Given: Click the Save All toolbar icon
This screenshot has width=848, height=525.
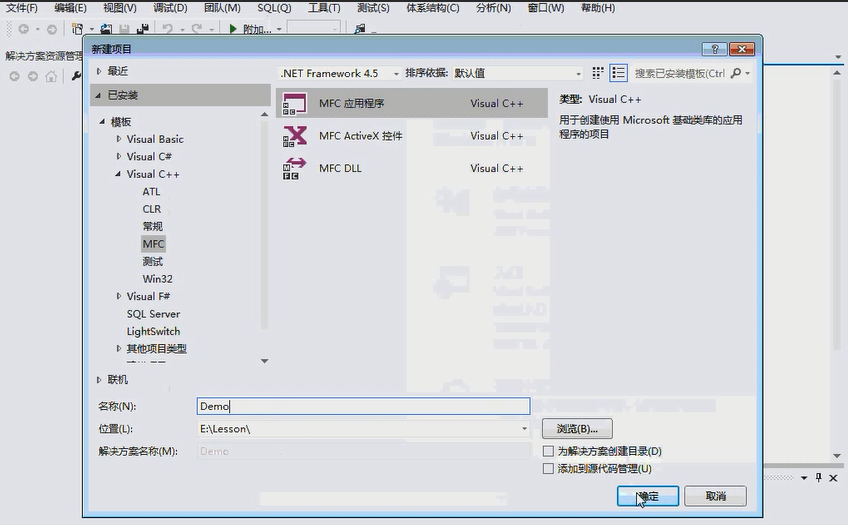Looking at the screenshot, I should (x=143, y=29).
